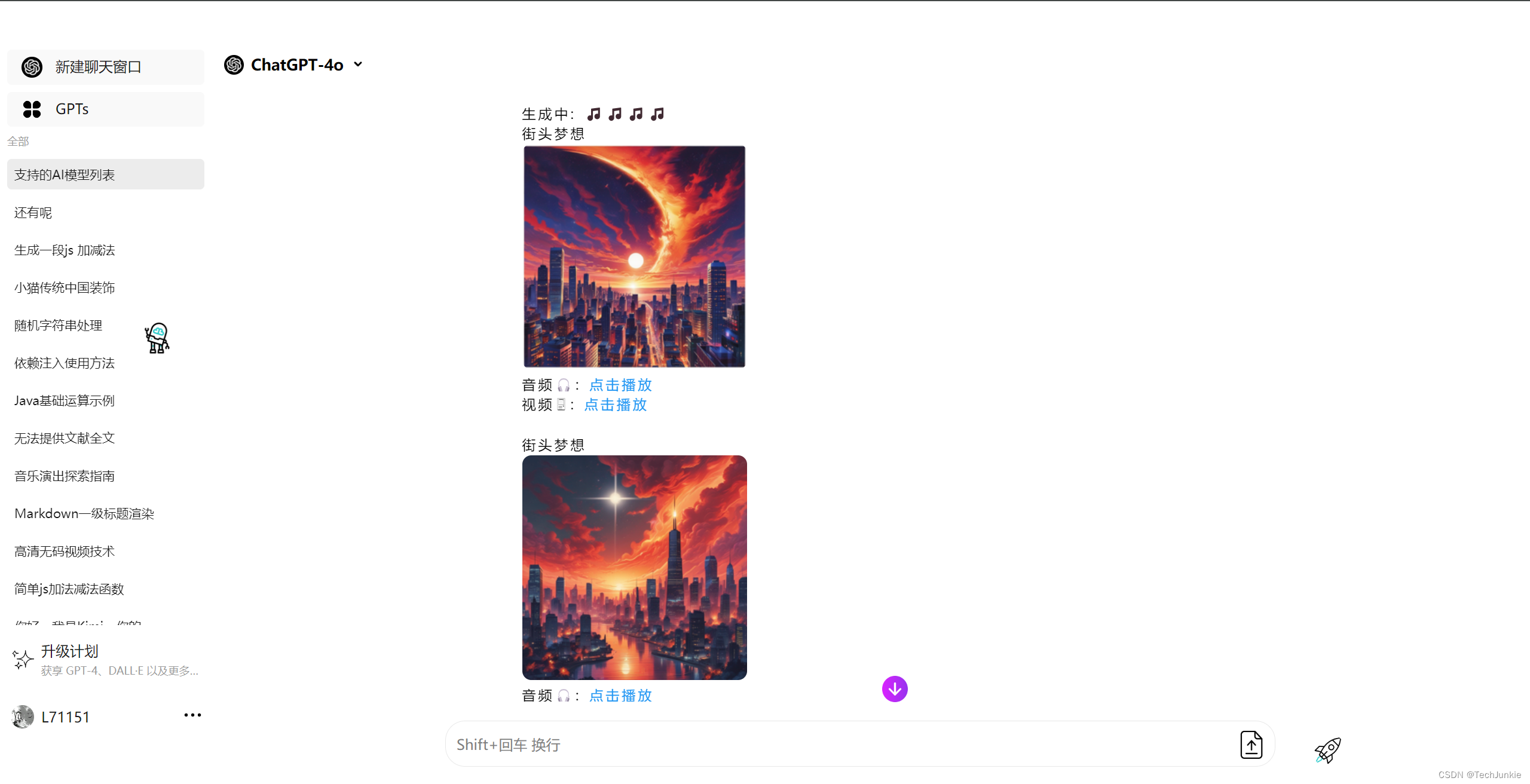Open the 小猫传统中国装饰 conversation
The height and width of the screenshot is (784, 1530).
coord(65,288)
